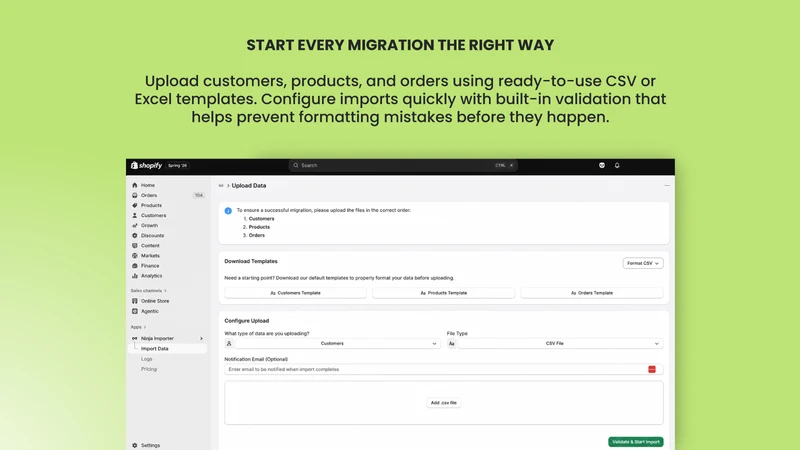Expand the Apps section
Viewport: 800px width, 450px height.
pyautogui.click(x=138, y=327)
